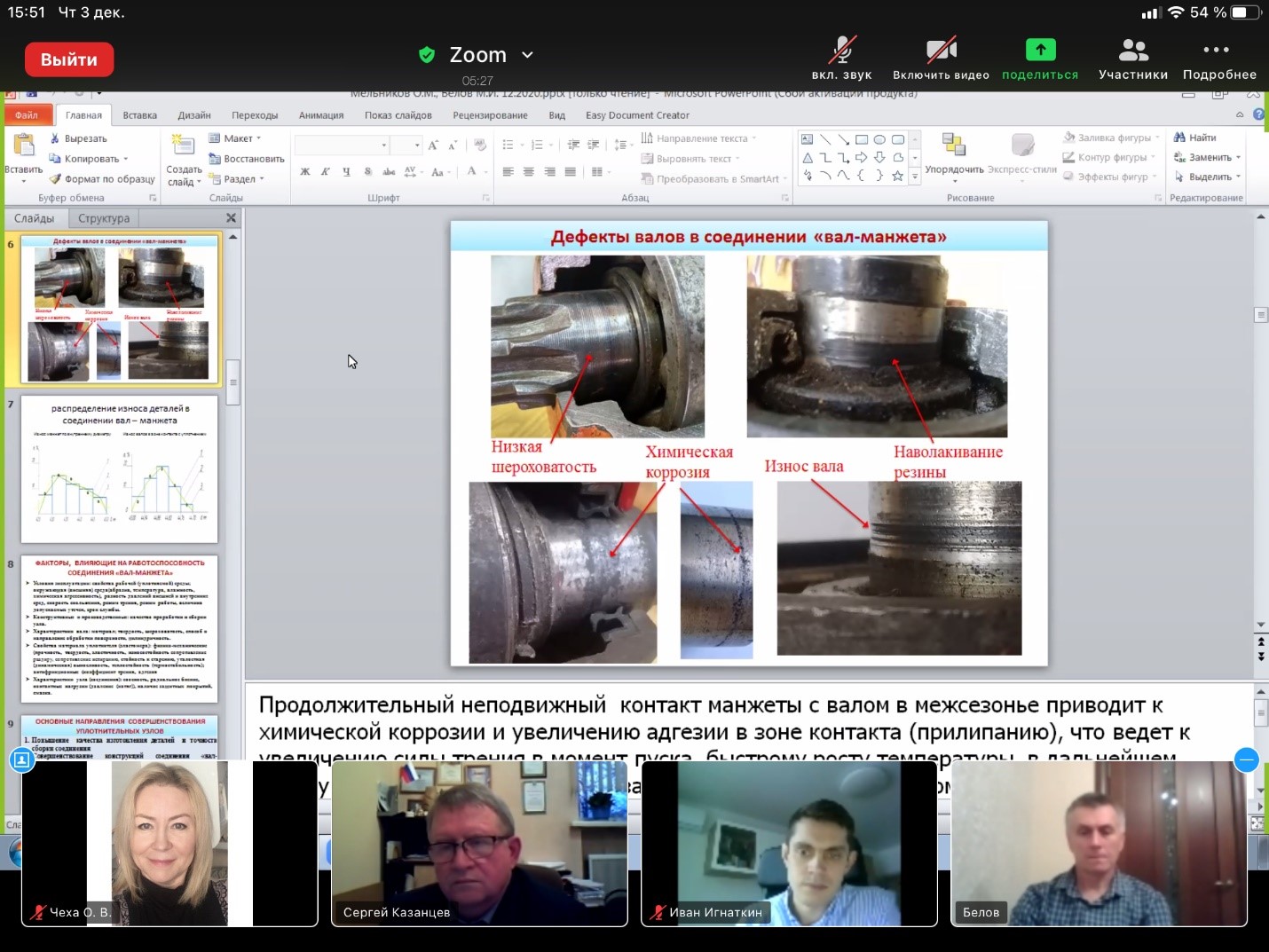1269x952 pixels.
Task: Turn on video with camera icon
Action: pos(941,51)
